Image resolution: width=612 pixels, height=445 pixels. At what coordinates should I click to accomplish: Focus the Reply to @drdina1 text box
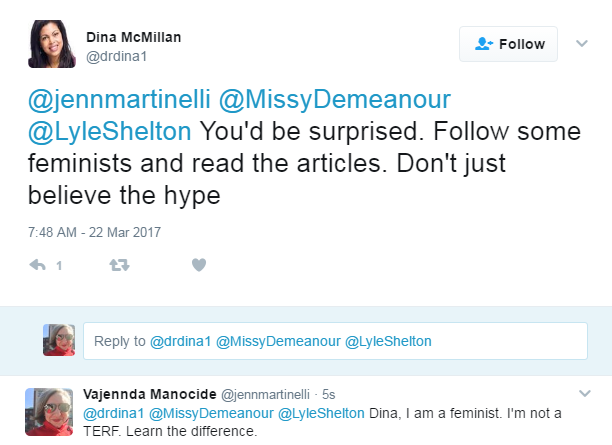click(335, 341)
